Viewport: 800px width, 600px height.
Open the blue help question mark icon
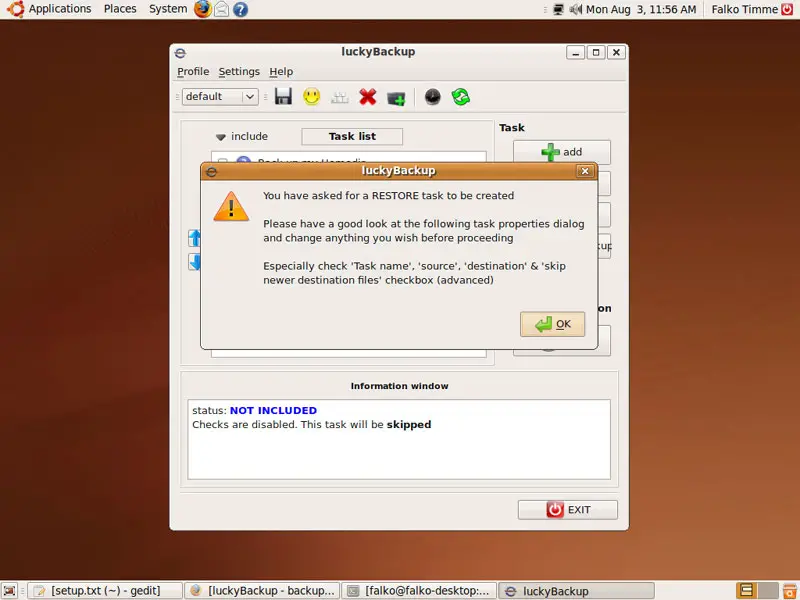point(240,9)
